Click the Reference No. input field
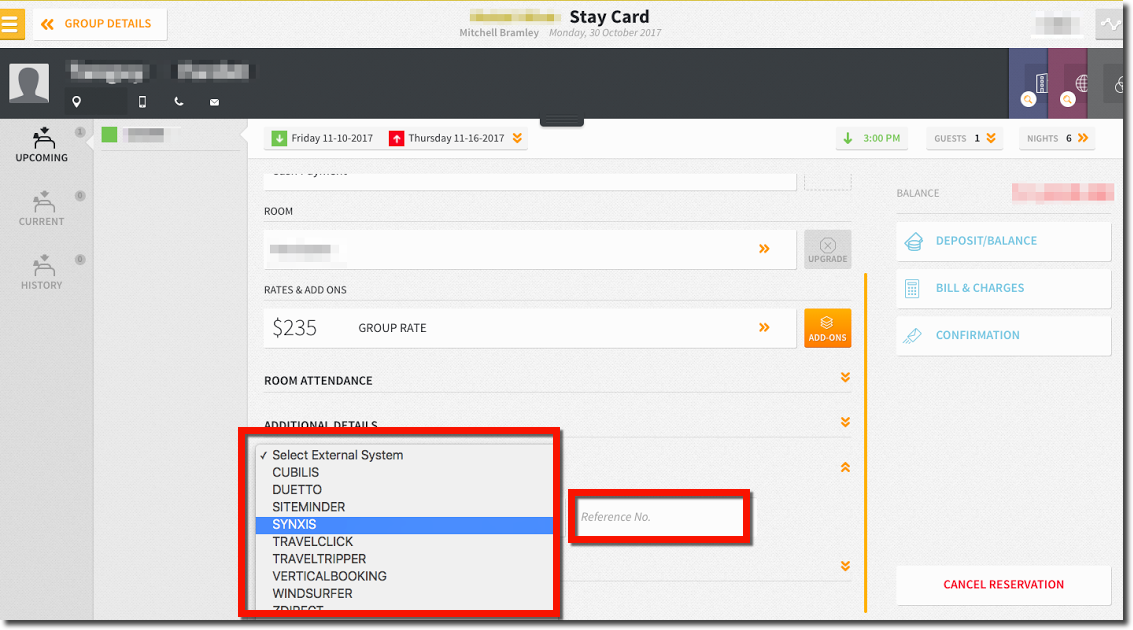Screen dimensions: 1133x630 point(659,517)
